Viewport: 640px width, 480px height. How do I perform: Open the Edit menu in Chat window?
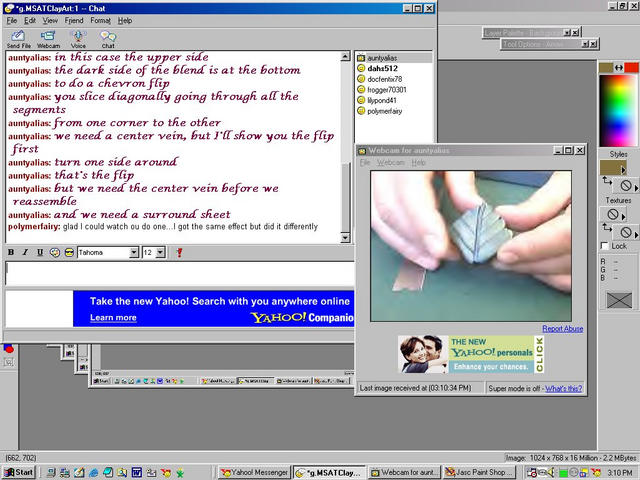29,20
